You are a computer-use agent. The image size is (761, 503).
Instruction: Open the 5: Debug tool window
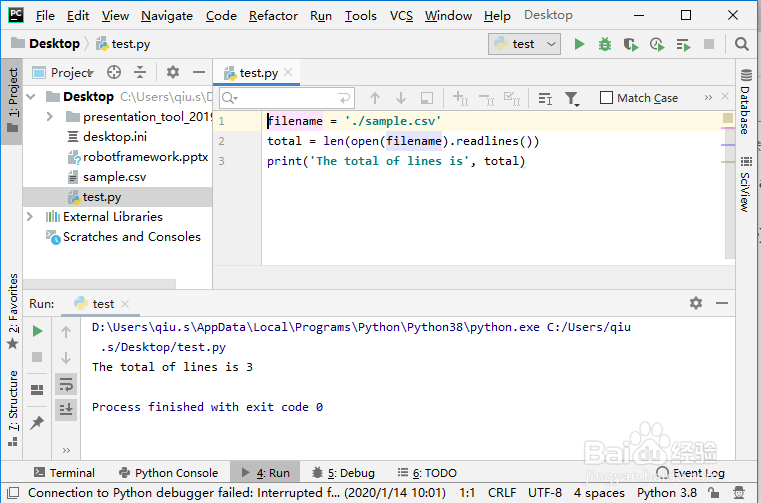pos(343,473)
